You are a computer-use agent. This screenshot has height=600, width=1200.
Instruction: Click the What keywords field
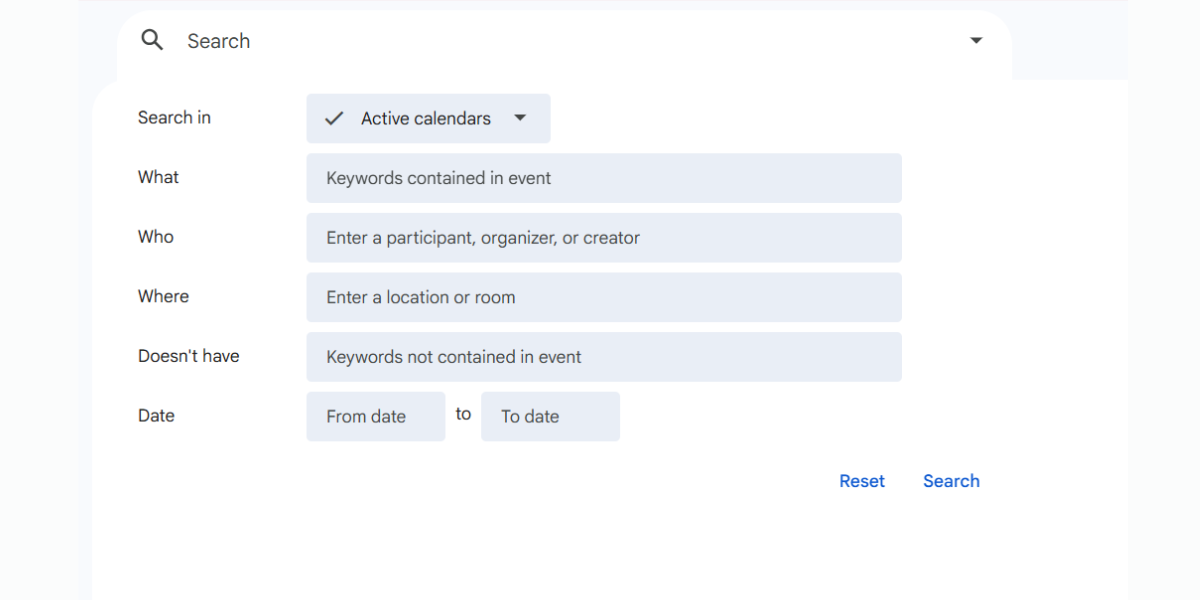(603, 177)
